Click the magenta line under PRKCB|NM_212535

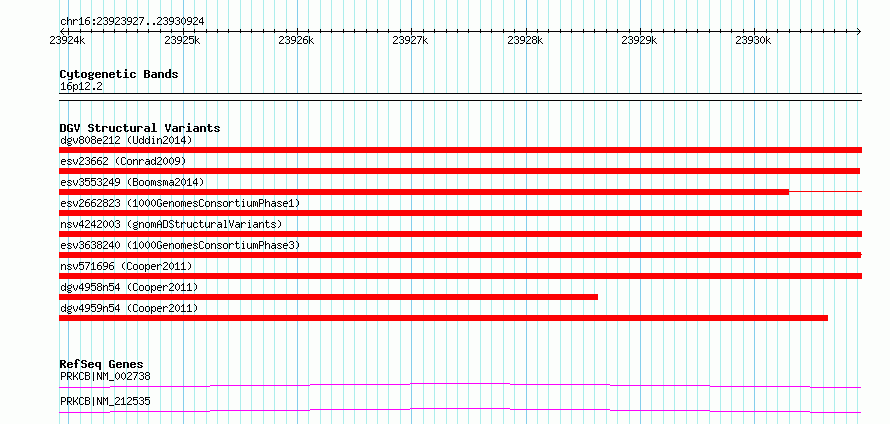pos(460,410)
